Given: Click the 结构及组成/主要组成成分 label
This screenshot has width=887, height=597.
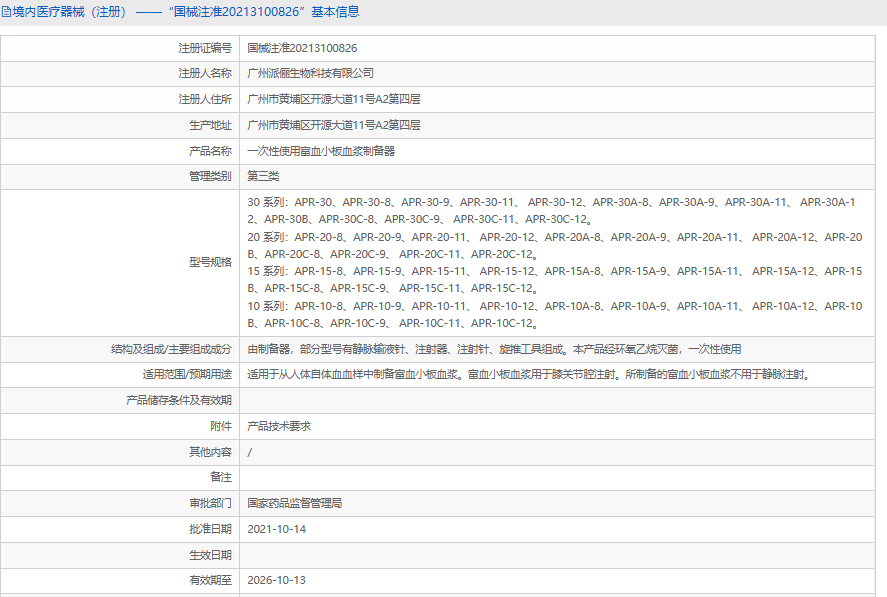Looking at the screenshot, I should [x=171, y=350].
